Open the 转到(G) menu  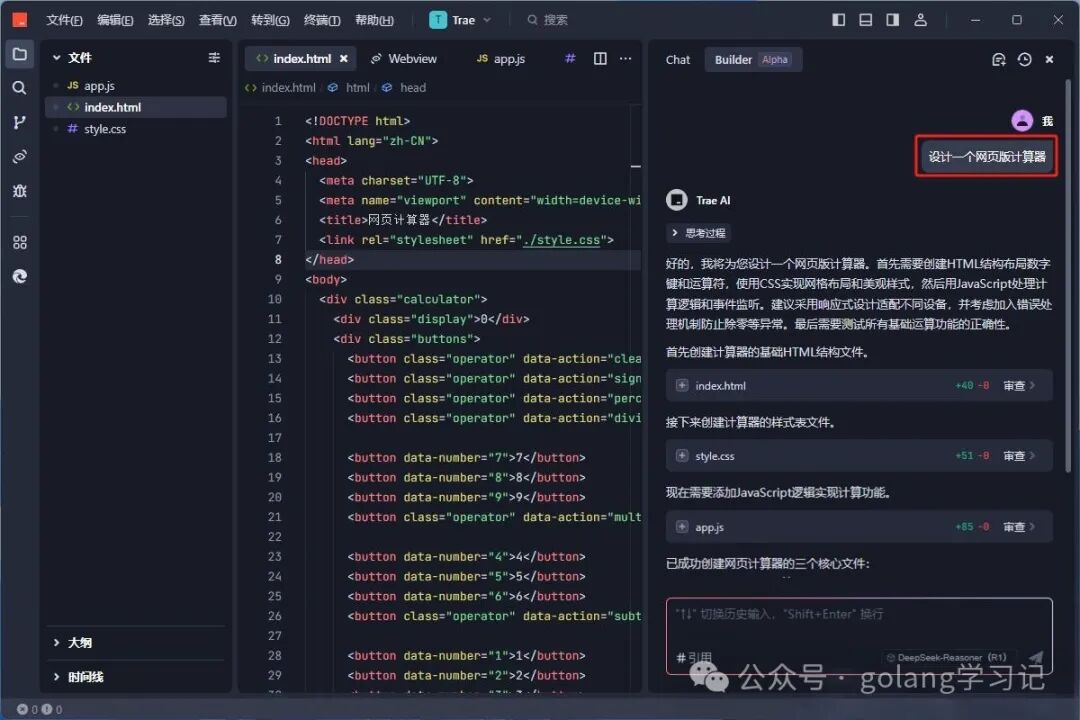tap(270, 20)
